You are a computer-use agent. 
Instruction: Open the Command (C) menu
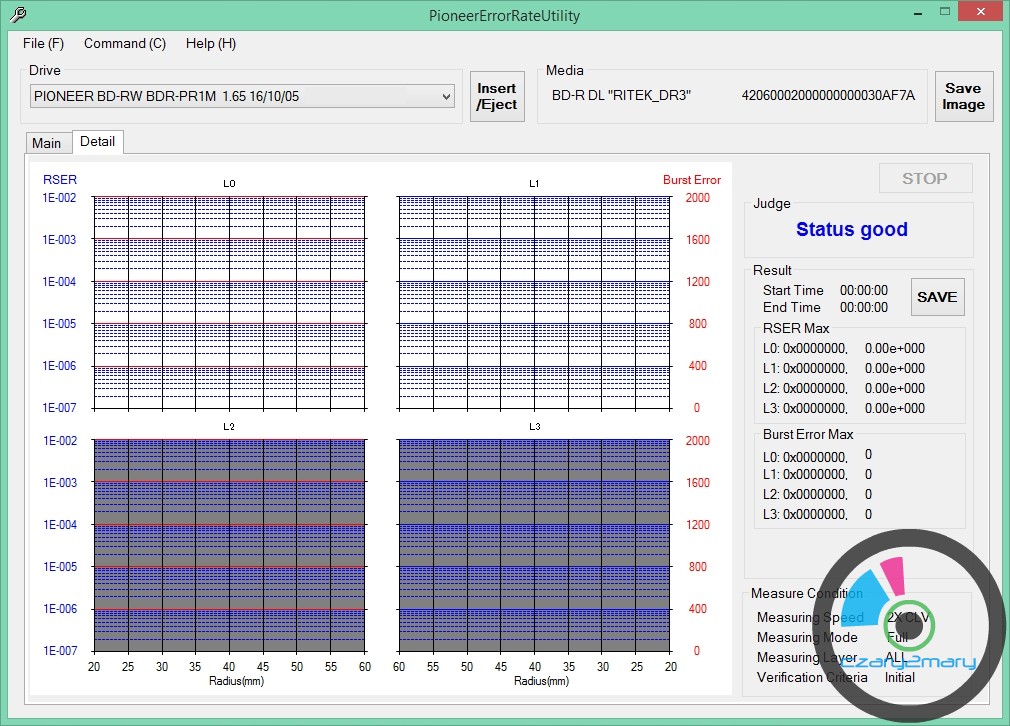click(x=125, y=43)
